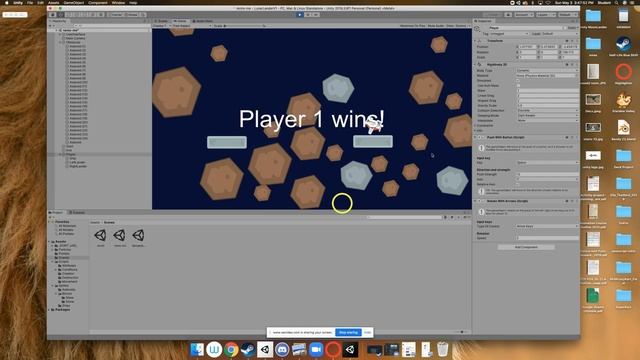Select Main Camera in the Hierarchy
The height and width of the screenshot is (360, 640).
coord(75,38)
